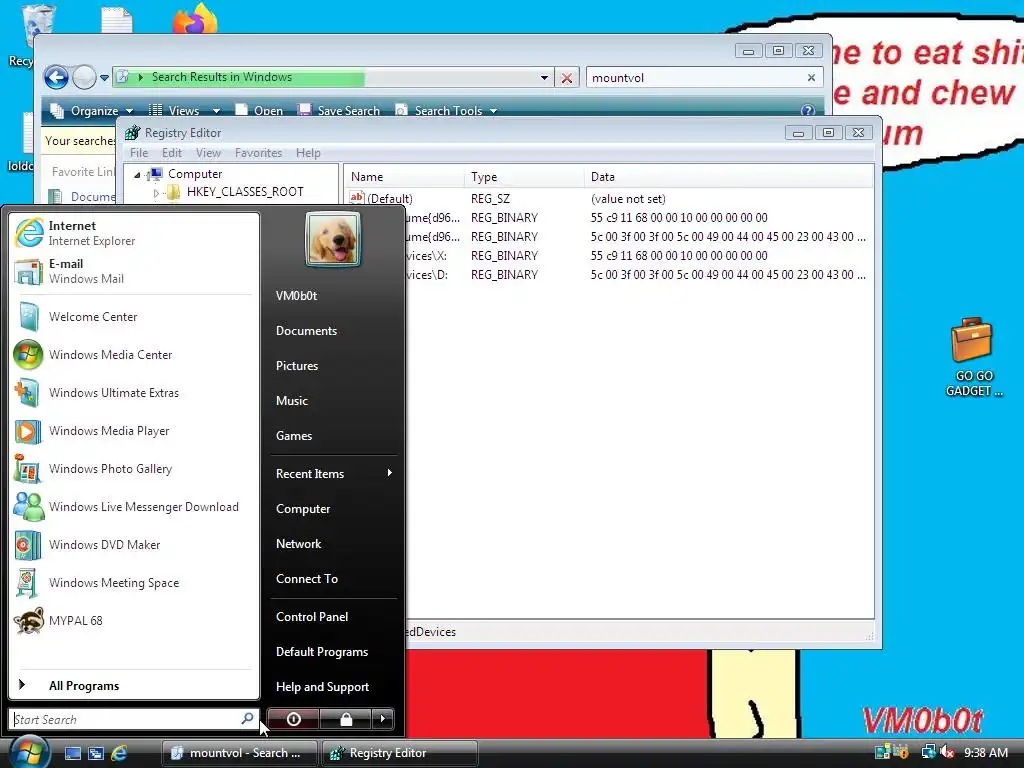1024x768 pixels.
Task: Open Windows Mail E-mail entry
Action: (134, 271)
